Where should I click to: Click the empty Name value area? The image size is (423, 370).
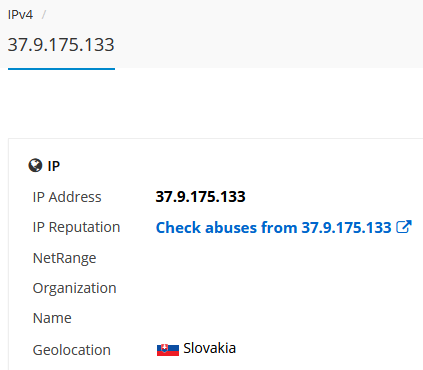(x=283, y=318)
